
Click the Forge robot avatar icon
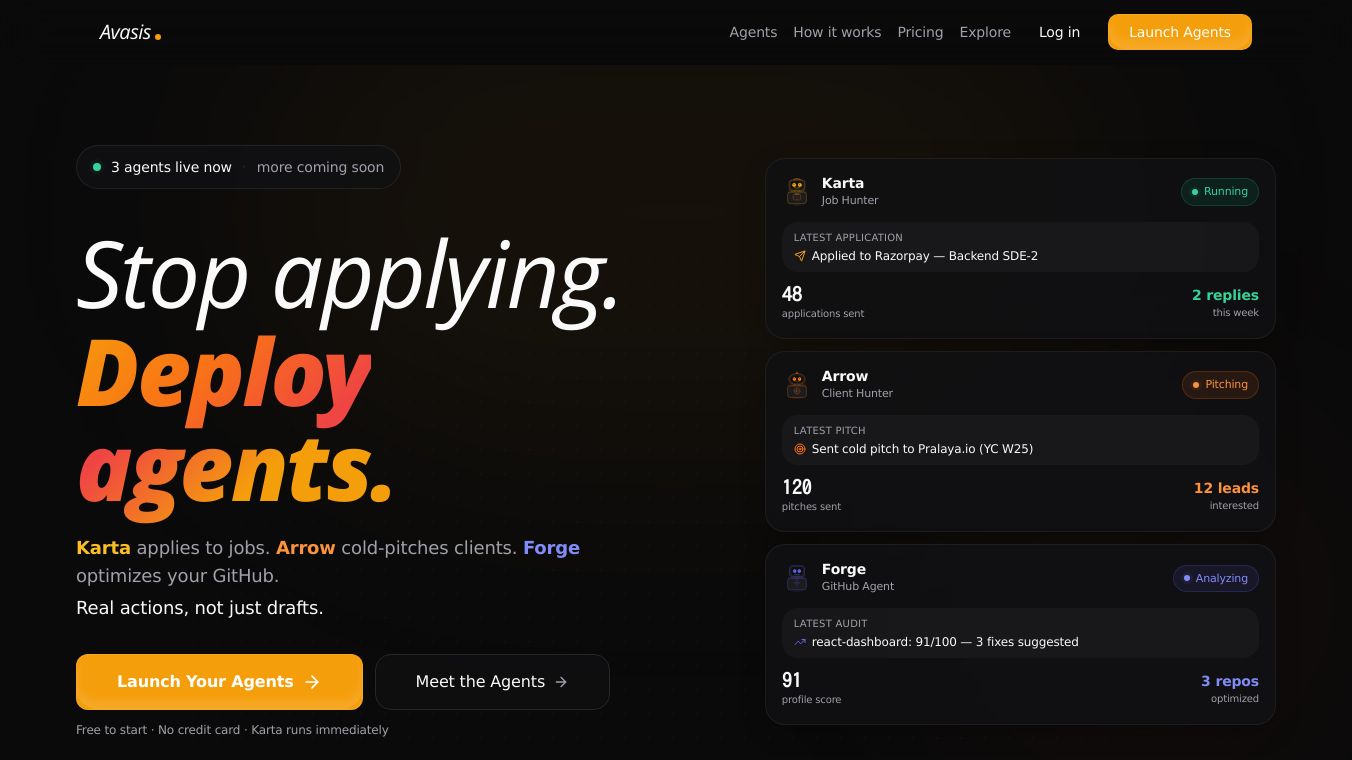pyautogui.click(x=797, y=577)
